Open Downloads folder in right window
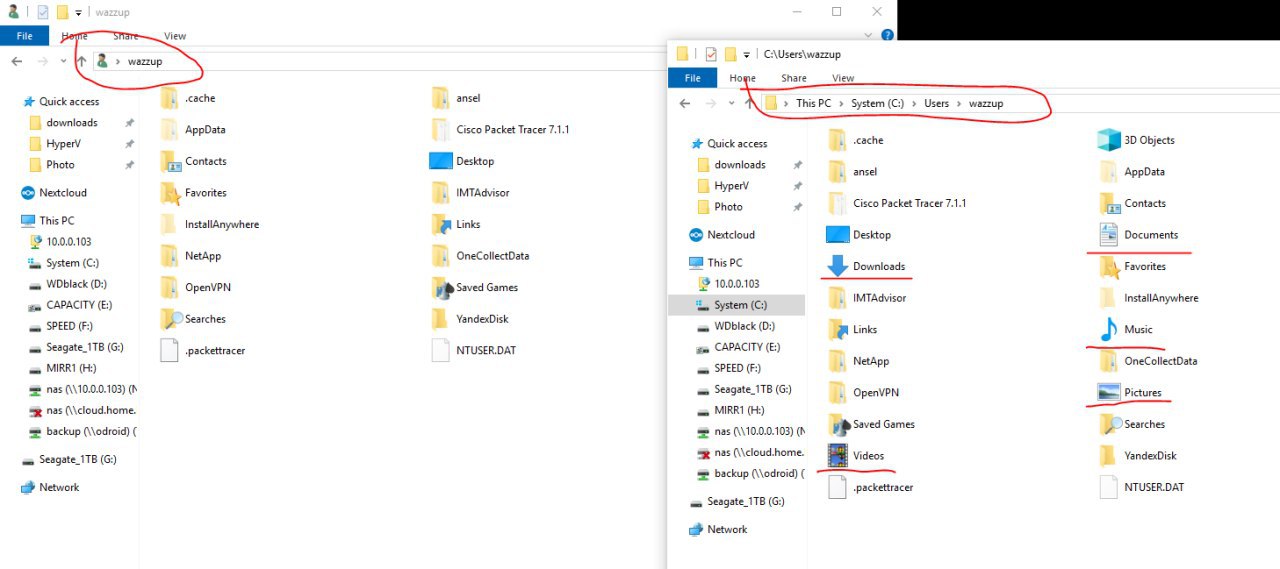 point(866,266)
